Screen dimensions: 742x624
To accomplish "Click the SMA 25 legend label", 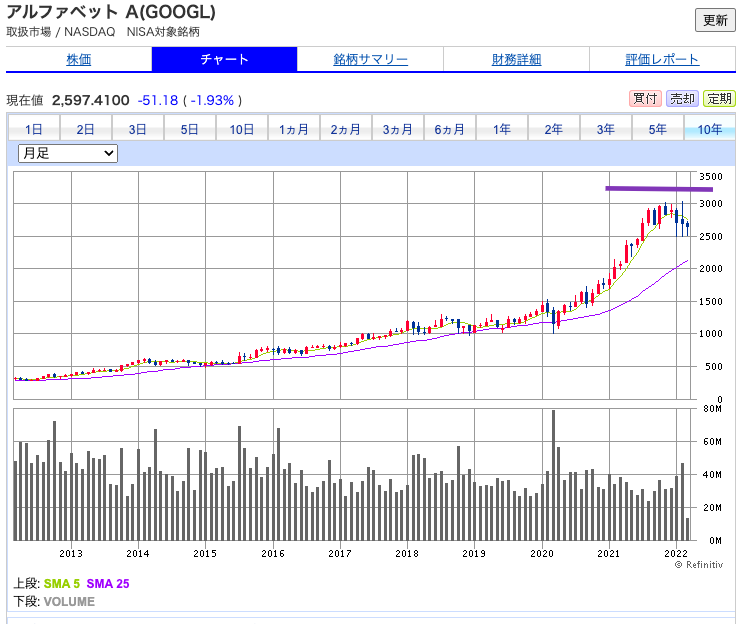I will click(108, 584).
